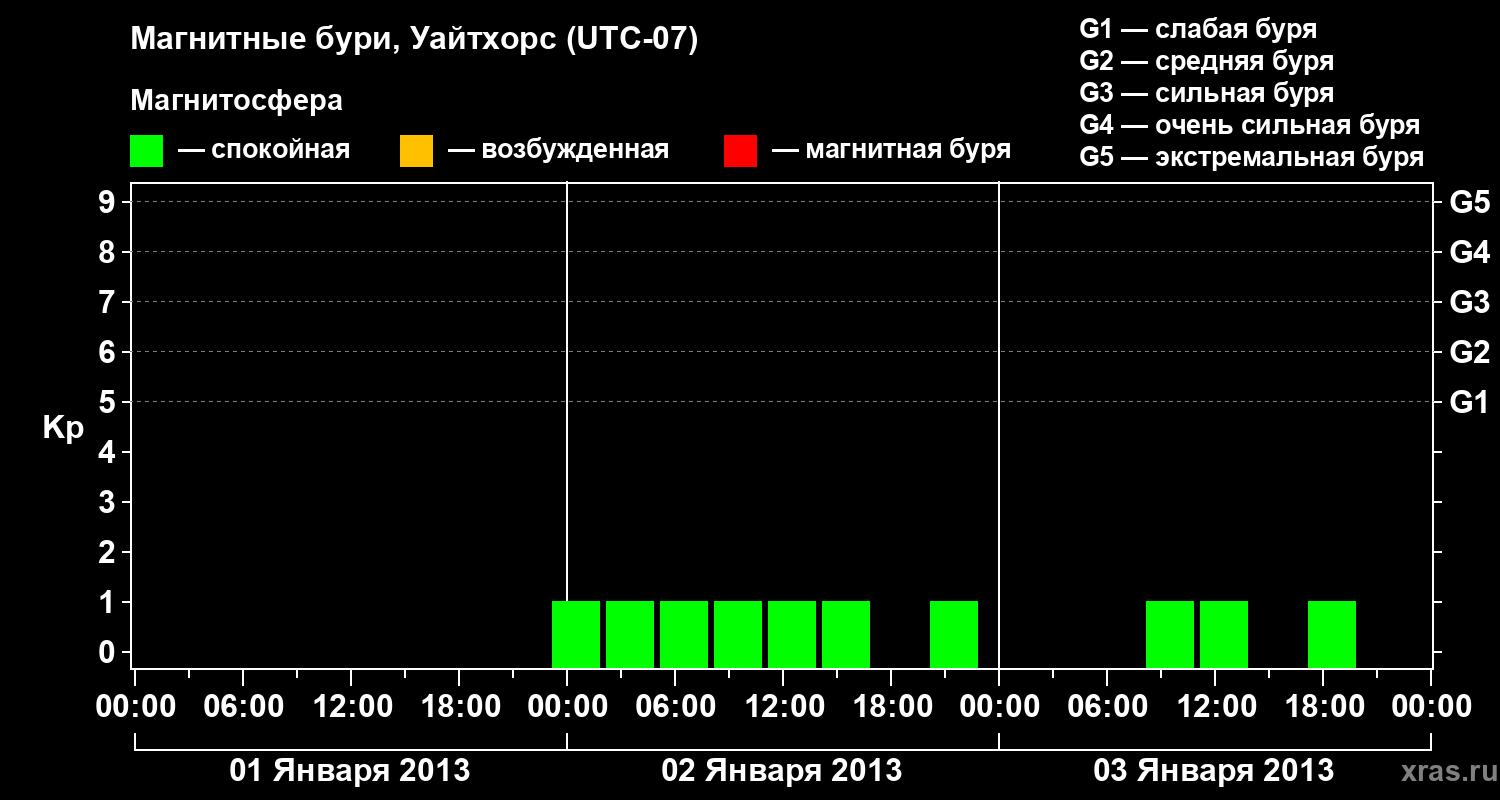Click the '06:00' time label under 02 January

point(675,707)
